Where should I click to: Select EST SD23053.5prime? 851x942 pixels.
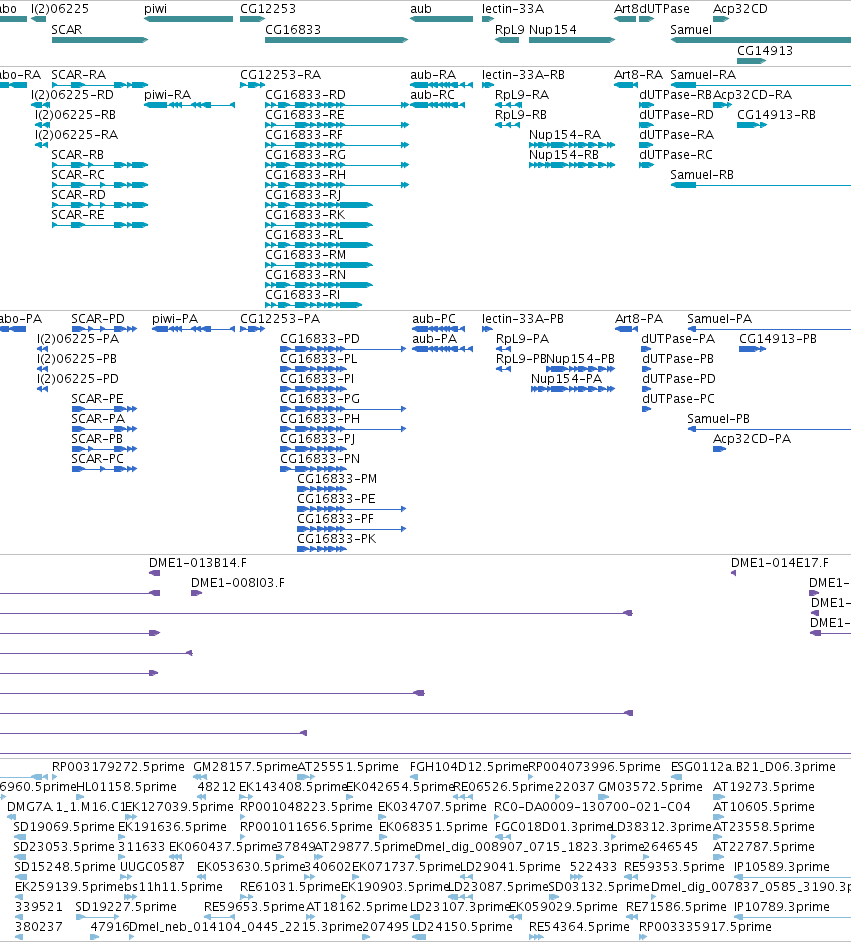(x=20, y=857)
